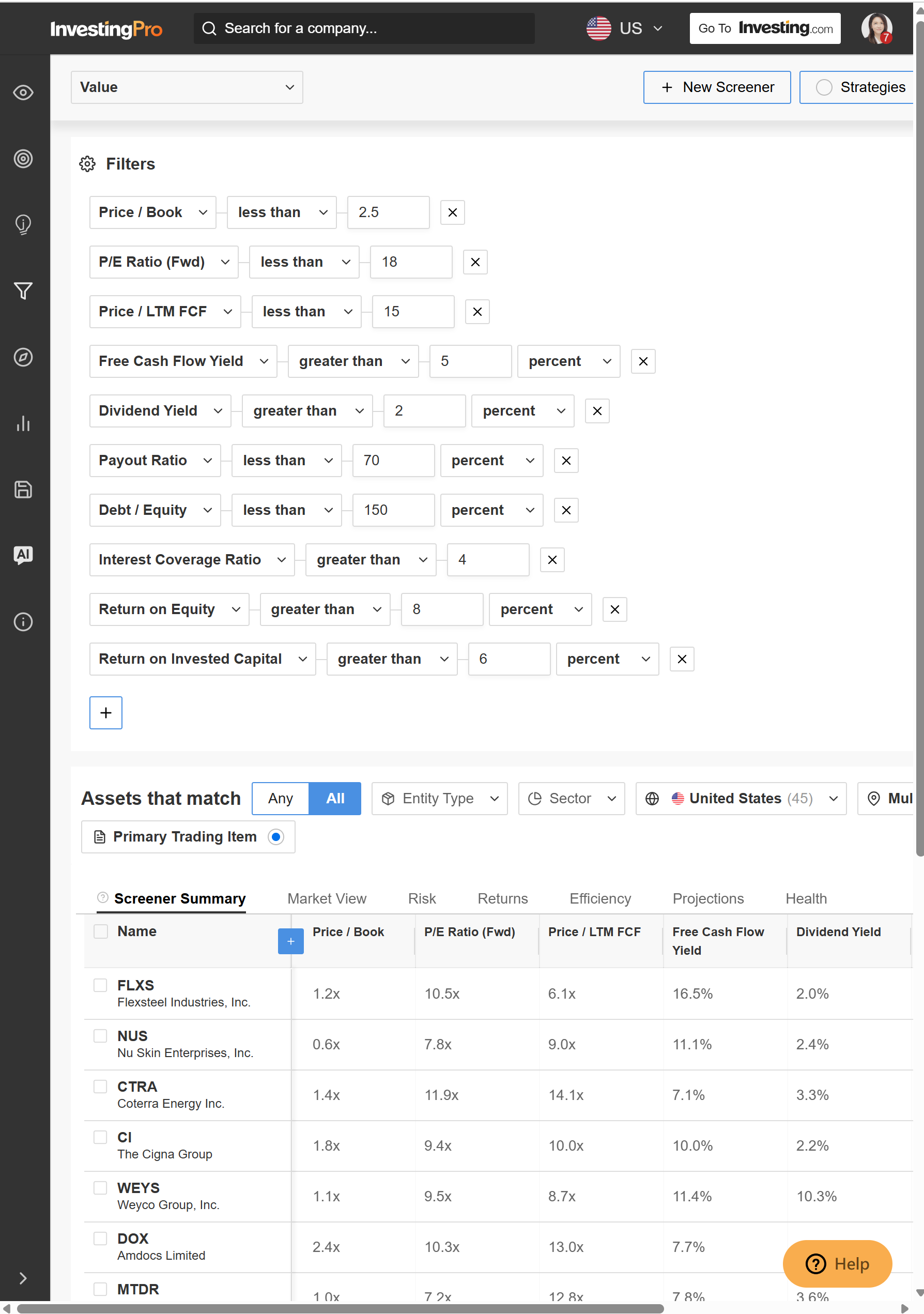This screenshot has height=1314, width=924.
Task: Remove the Price / Book filter
Action: pos(452,212)
